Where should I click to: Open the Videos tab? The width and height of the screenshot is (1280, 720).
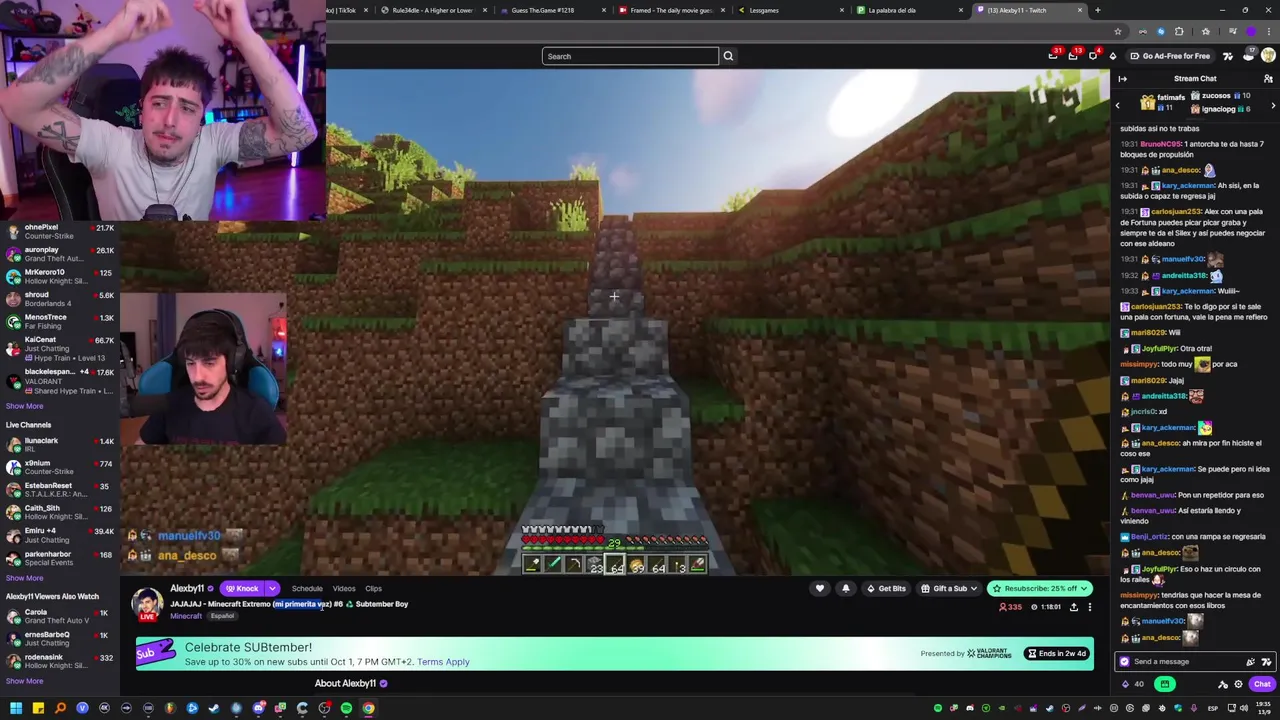click(344, 588)
